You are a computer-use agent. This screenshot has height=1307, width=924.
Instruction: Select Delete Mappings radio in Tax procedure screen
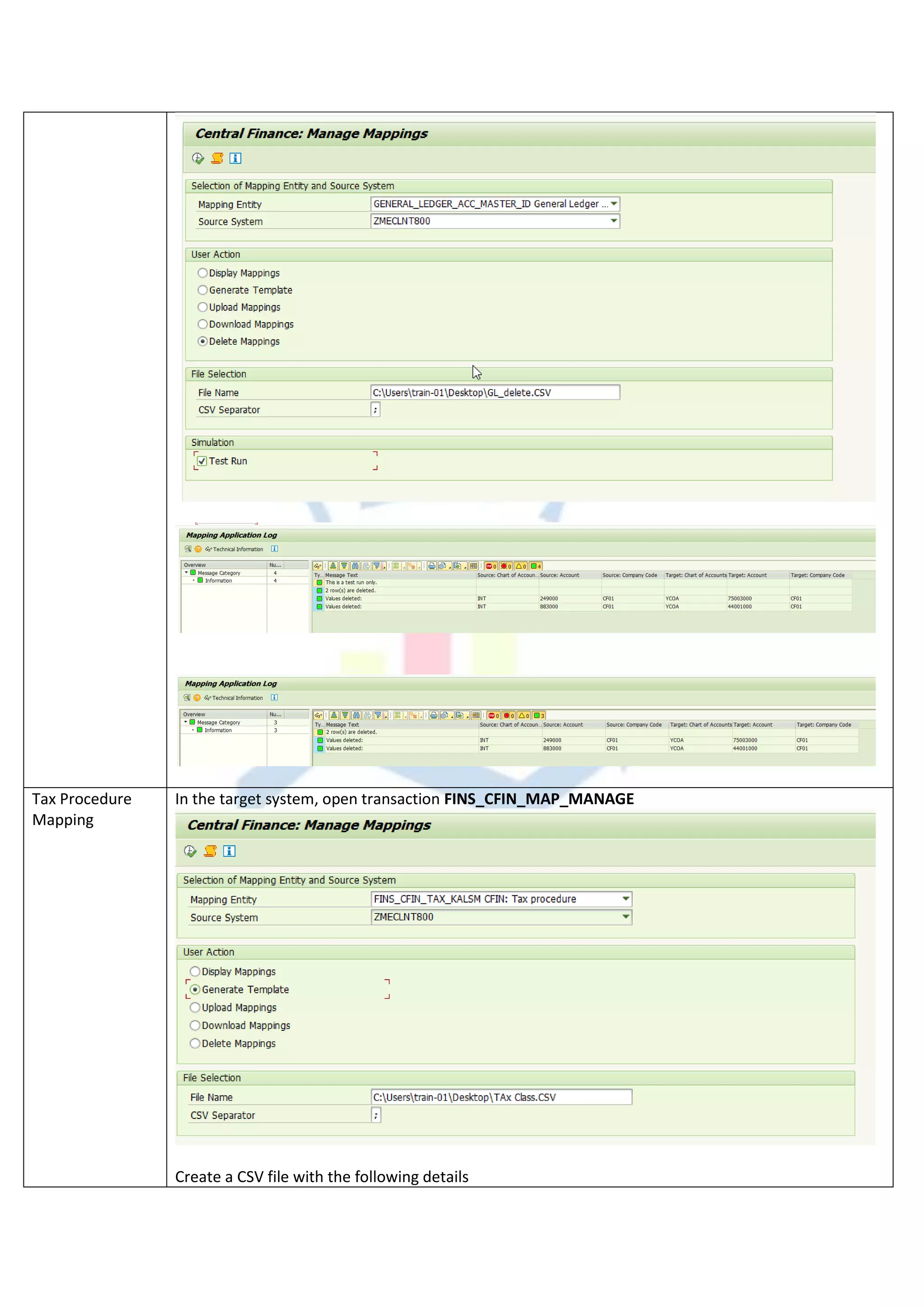(x=195, y=1043)
